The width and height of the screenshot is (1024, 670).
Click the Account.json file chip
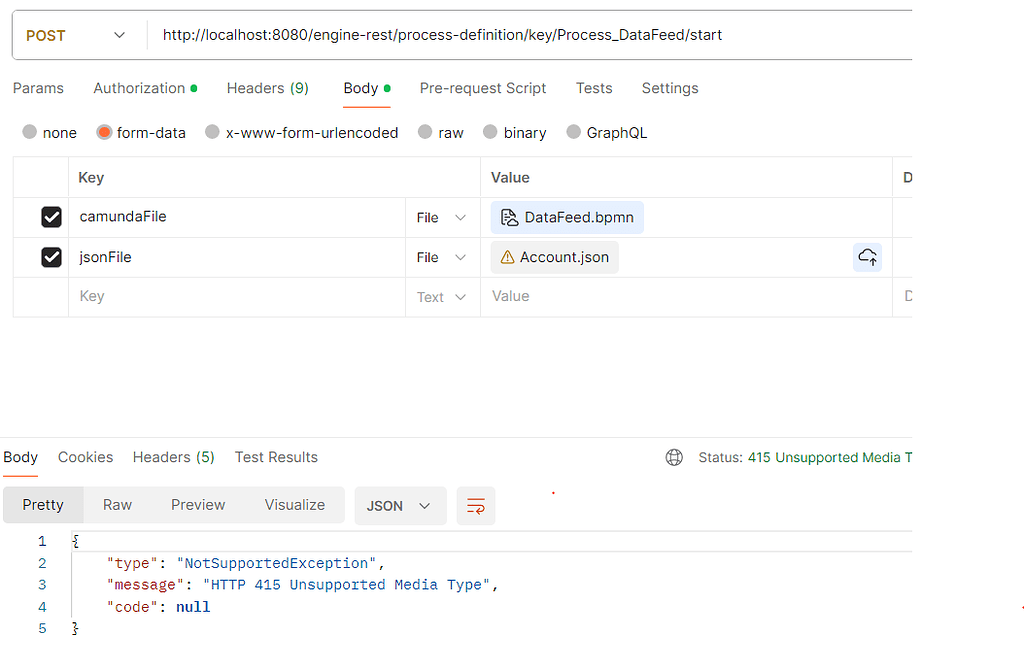point(554,256)
